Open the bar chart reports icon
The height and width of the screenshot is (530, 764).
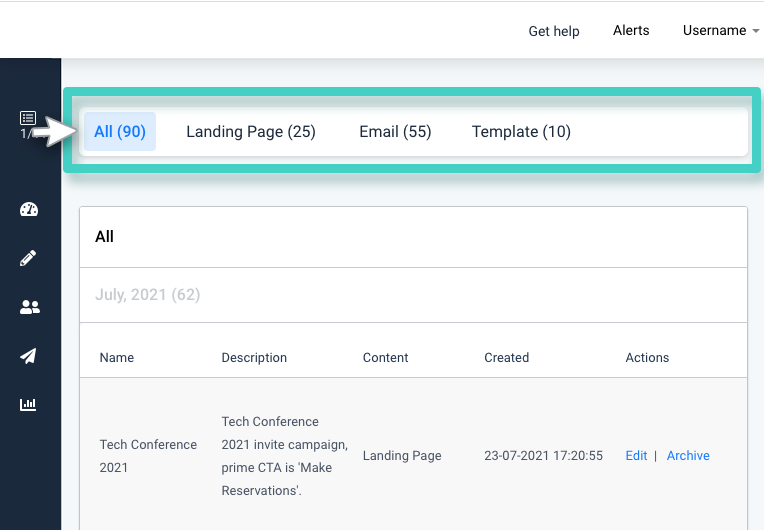click(x=28, y=404)
